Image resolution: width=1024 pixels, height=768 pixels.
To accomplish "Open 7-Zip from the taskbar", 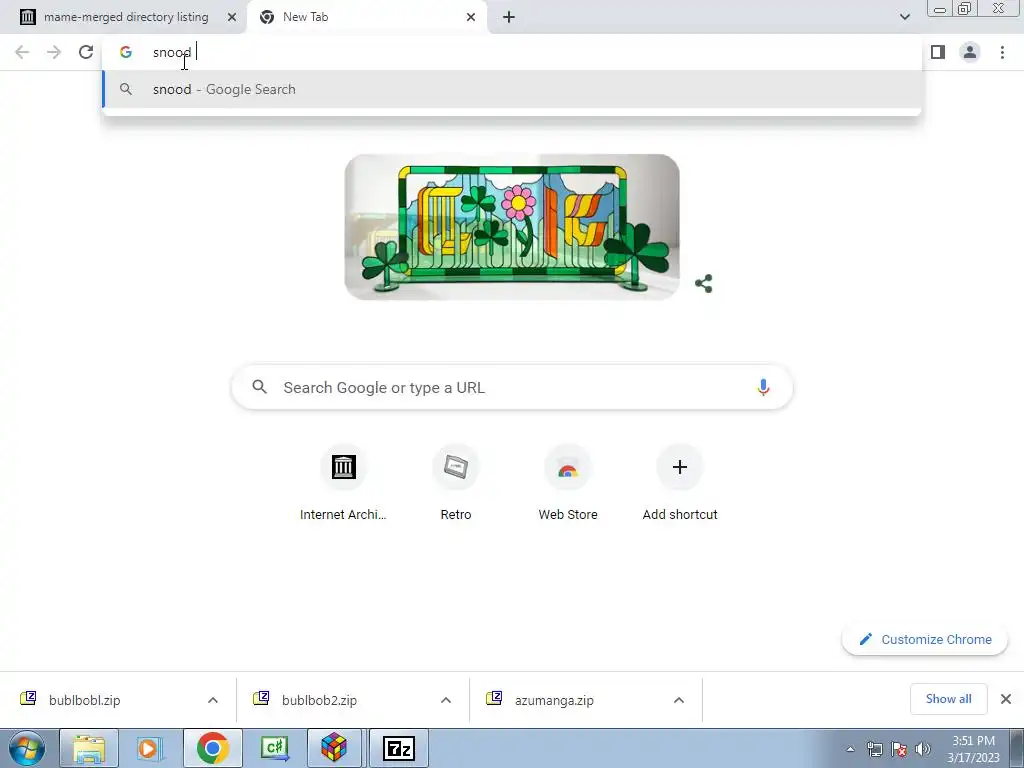I will [x=398, y=748].
